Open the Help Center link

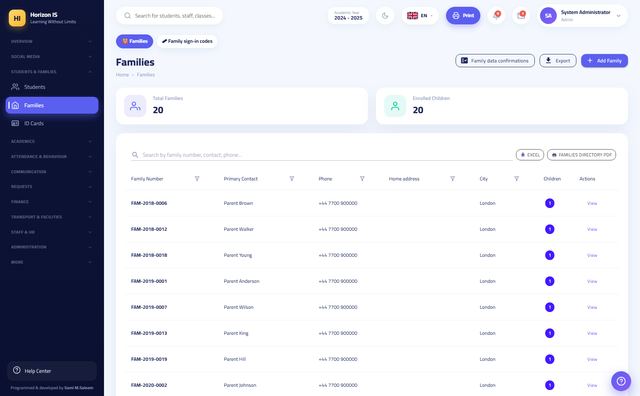coord(52,371)
